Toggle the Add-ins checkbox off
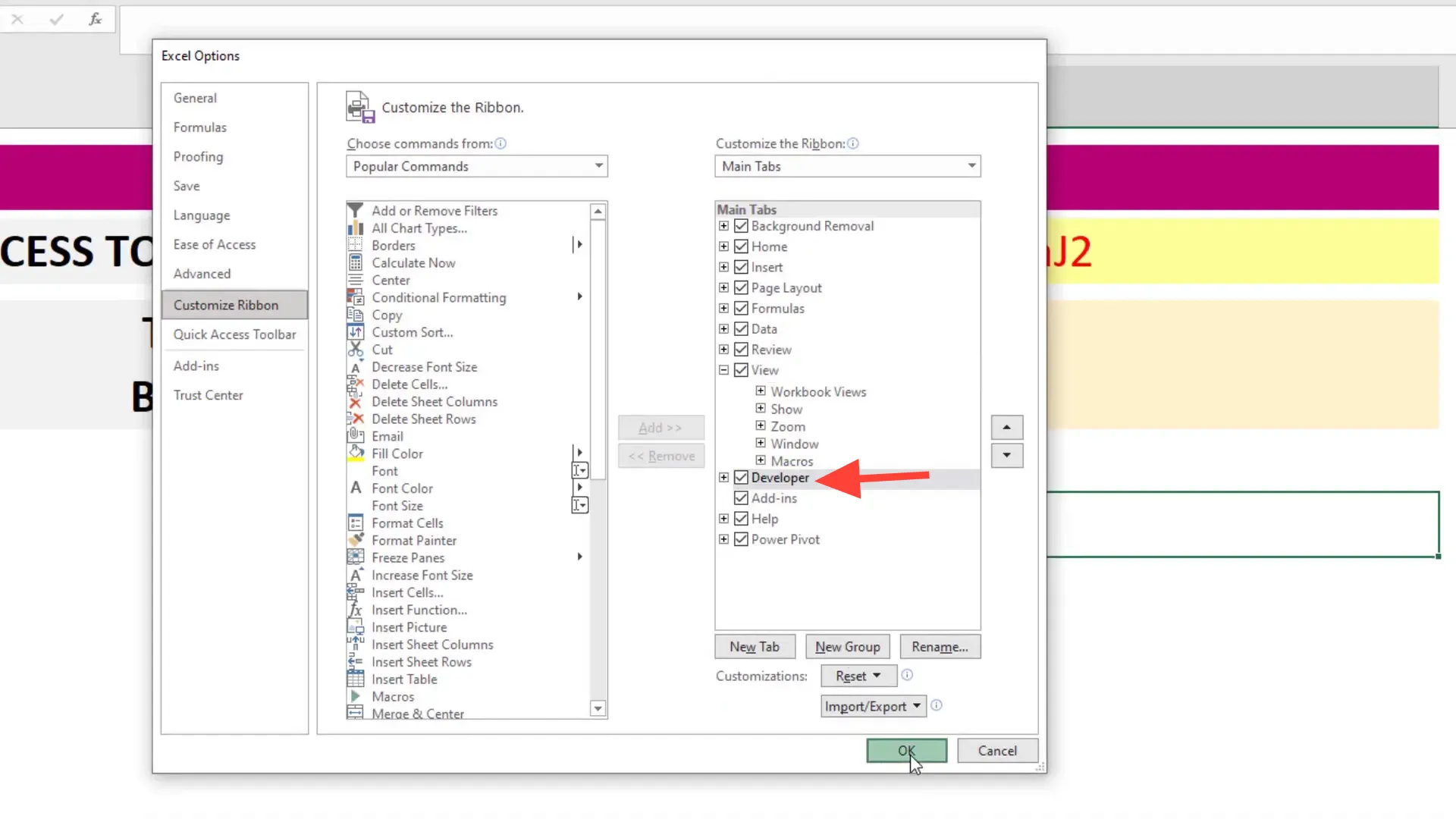Screen dimensions: 1456x819 tap(741, 498)
